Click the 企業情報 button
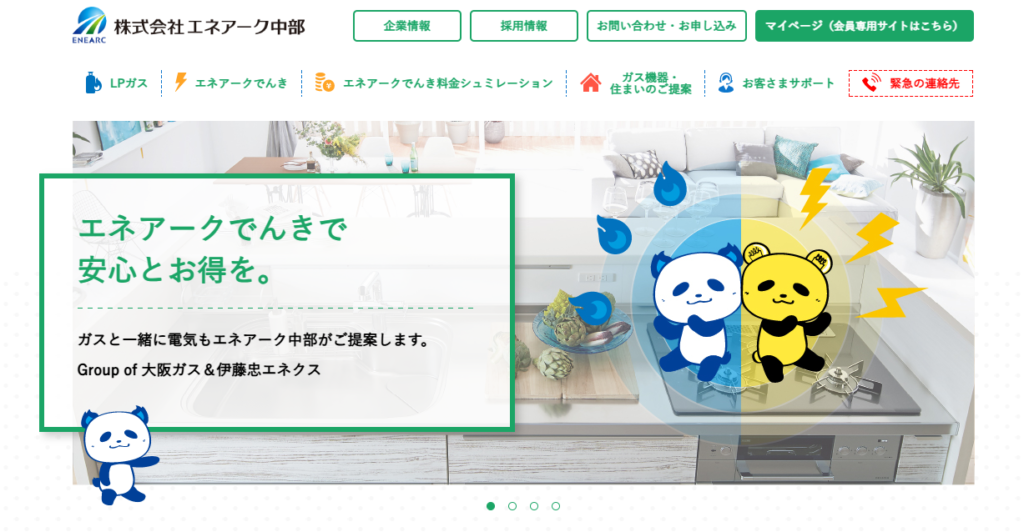Screen dimensions: 1024x532 click(x=407, y=26)
